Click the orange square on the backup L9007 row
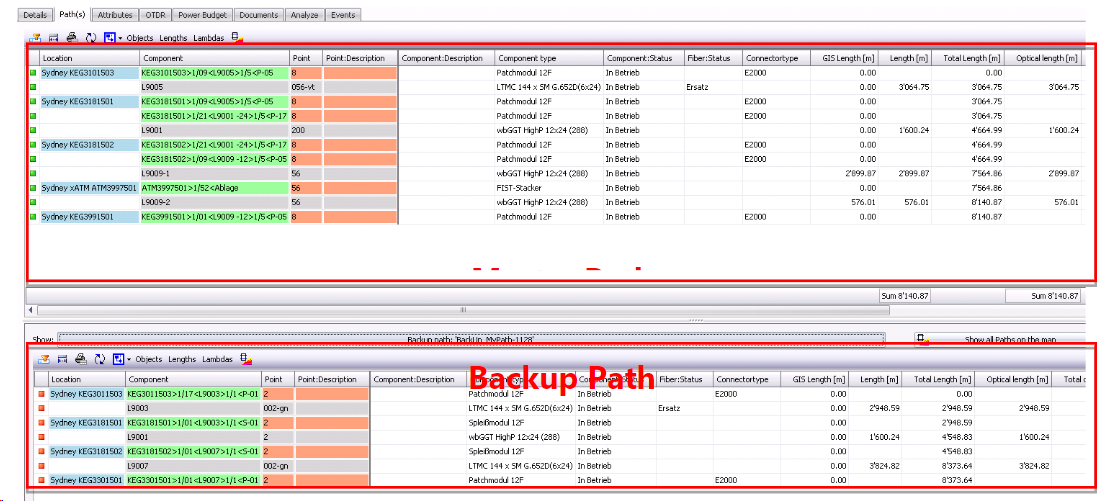 point(42,466)
